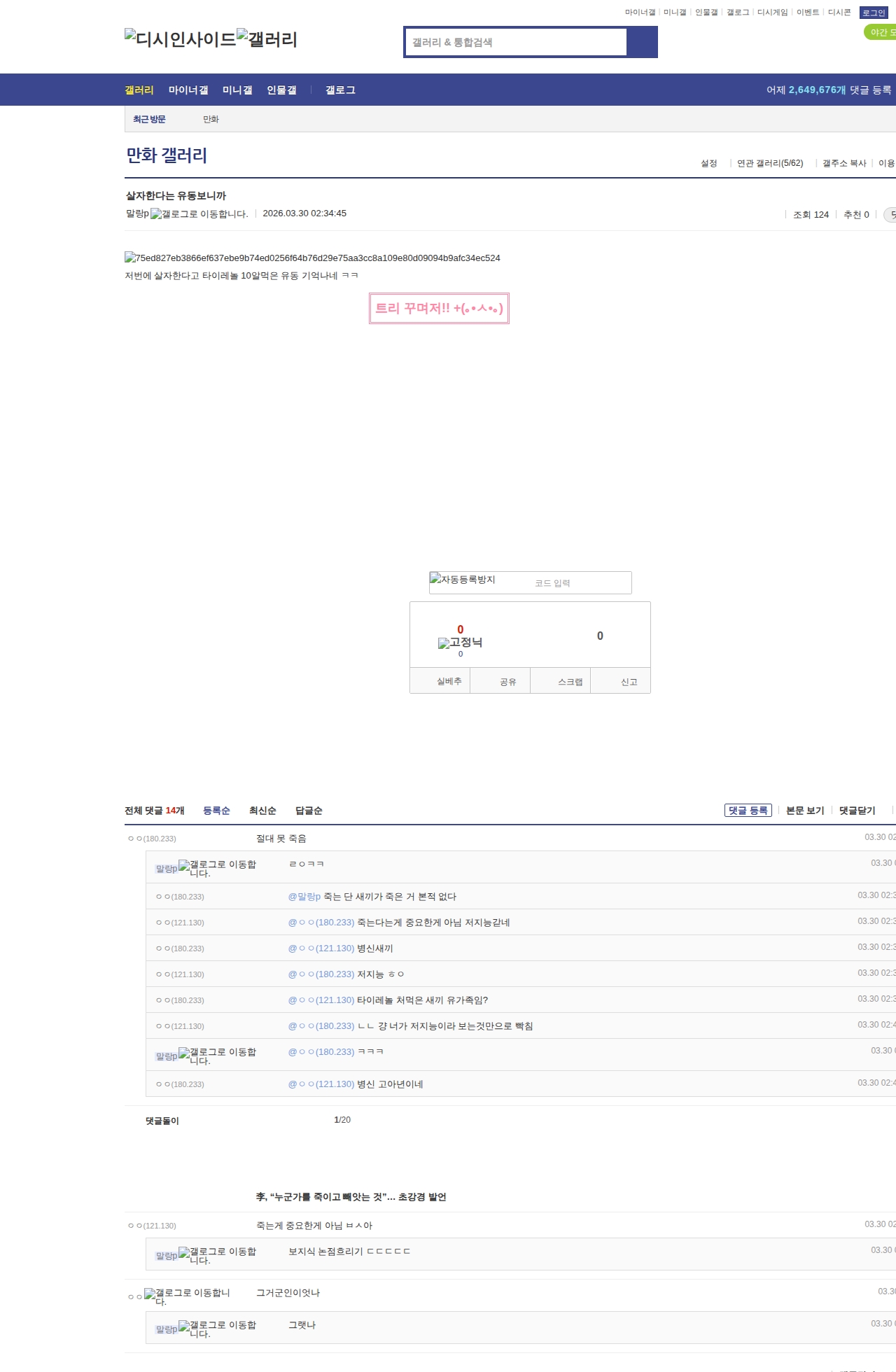Open the gallog icon next to the post author 말랑p
The width and height of the screenshot is (896, 1372).
[x=199, y=214]
